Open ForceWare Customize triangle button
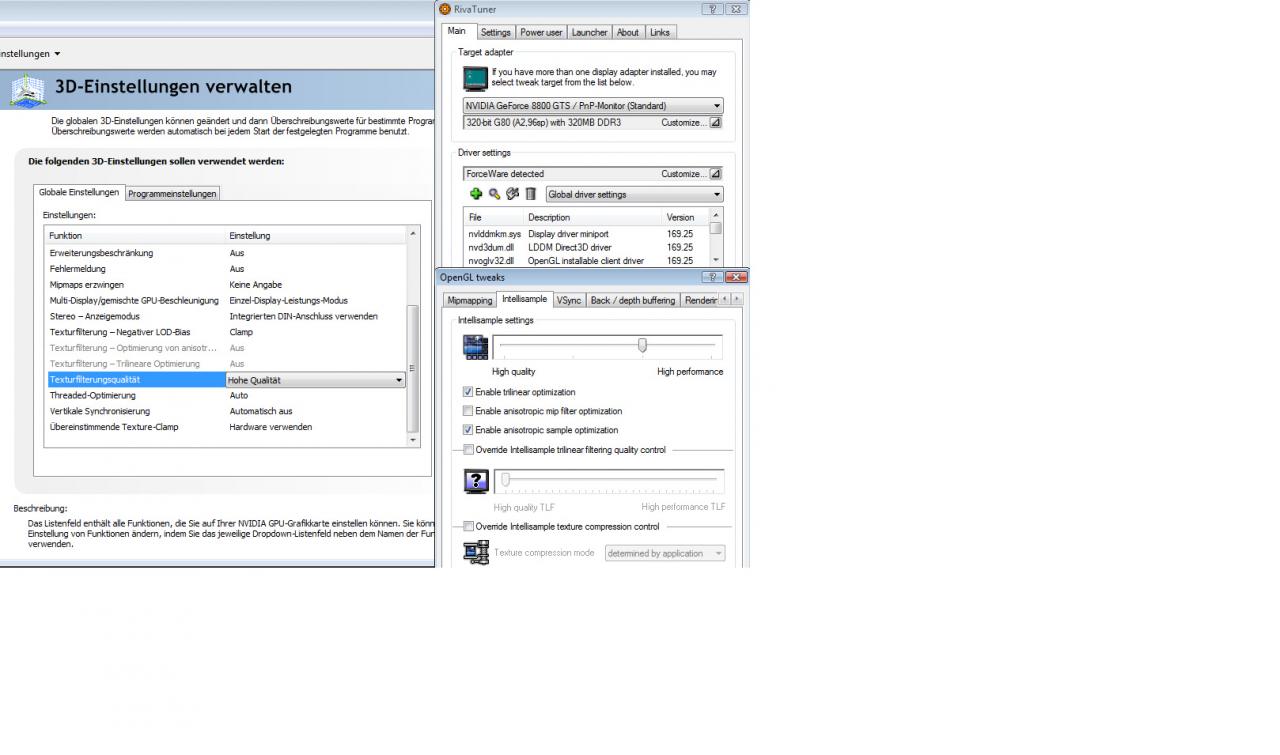The height and width of the screenshot is (755, 1280). (715, 174)
